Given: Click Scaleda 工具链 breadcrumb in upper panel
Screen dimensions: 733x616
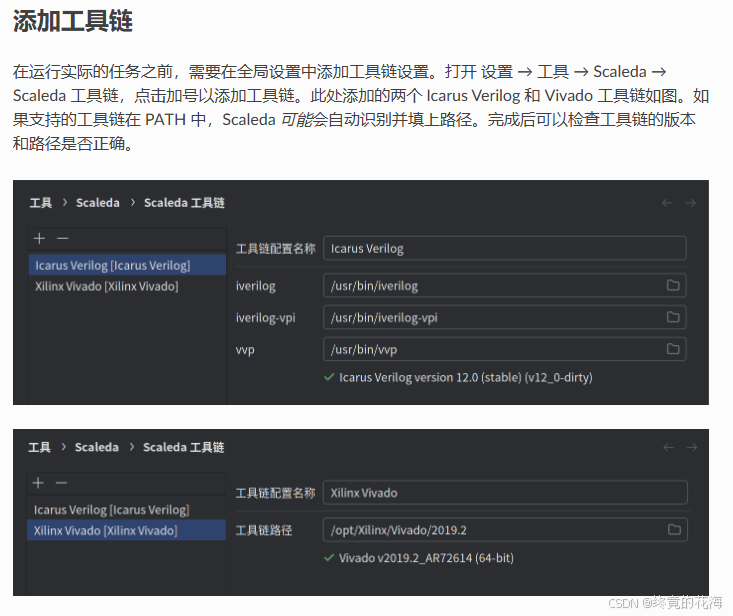Looking at the screenshot, I should pyautogui.click(x=184, y=203).
